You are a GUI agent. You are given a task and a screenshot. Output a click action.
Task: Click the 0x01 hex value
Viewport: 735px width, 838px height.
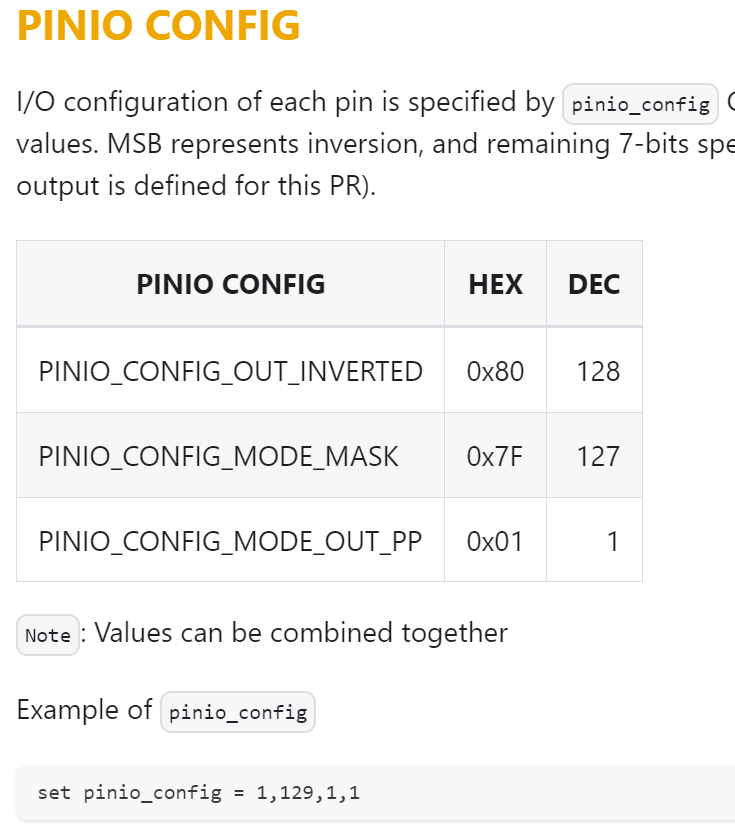click(494, 540)
